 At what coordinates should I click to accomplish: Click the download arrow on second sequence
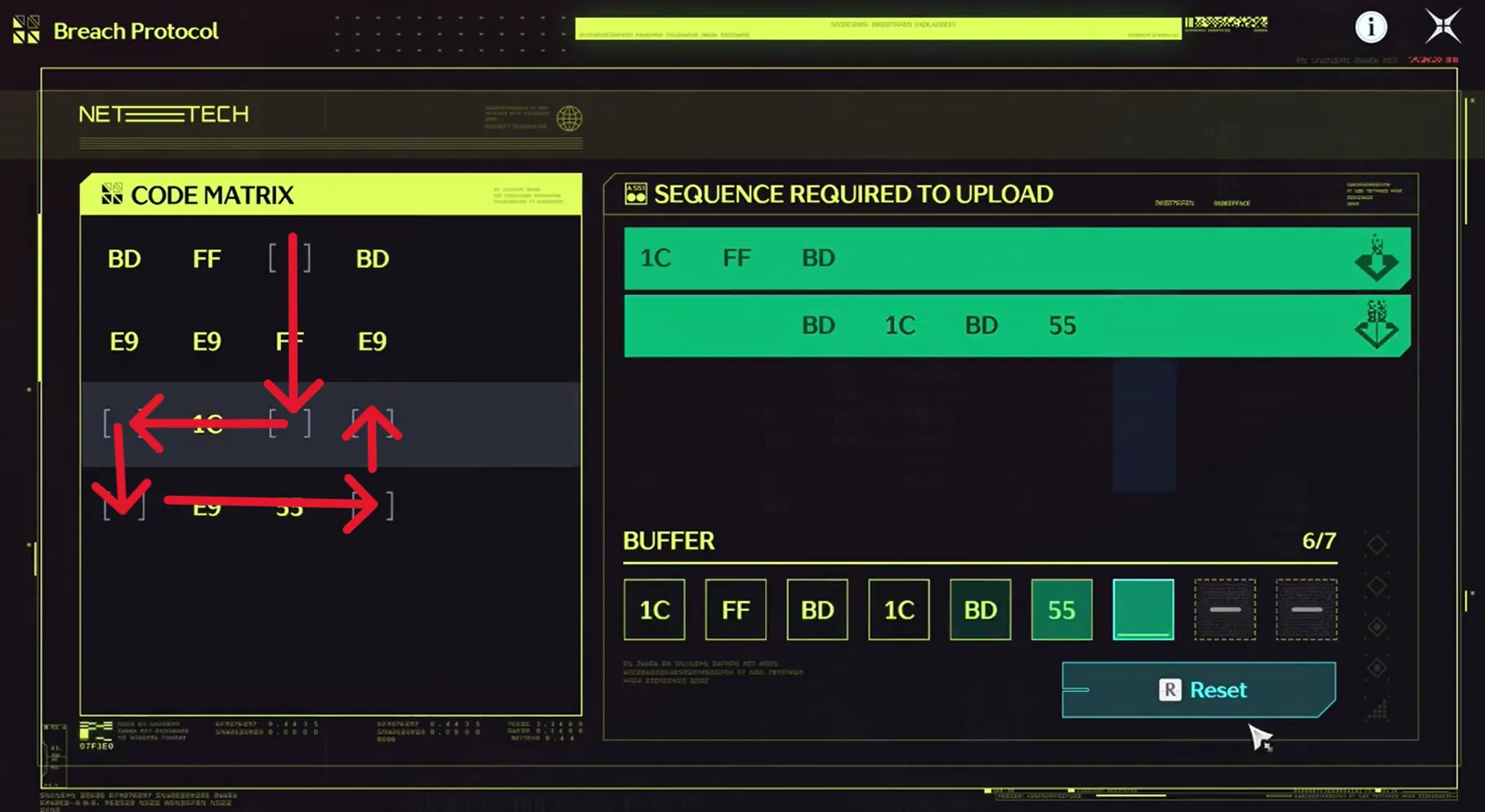coord(1377,325)
